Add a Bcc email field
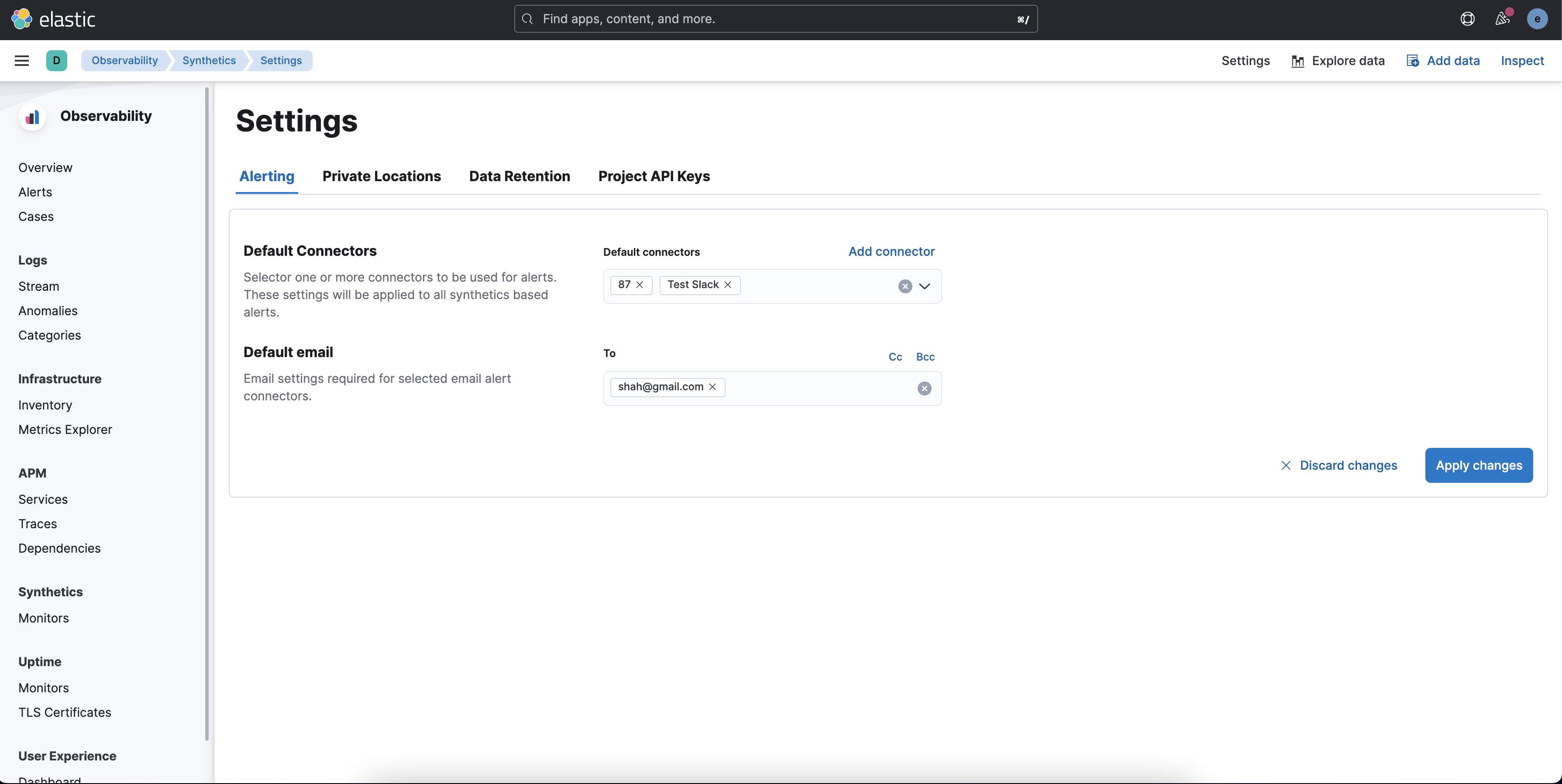This screenshot has height=784, width=1562. pos(925,357)
